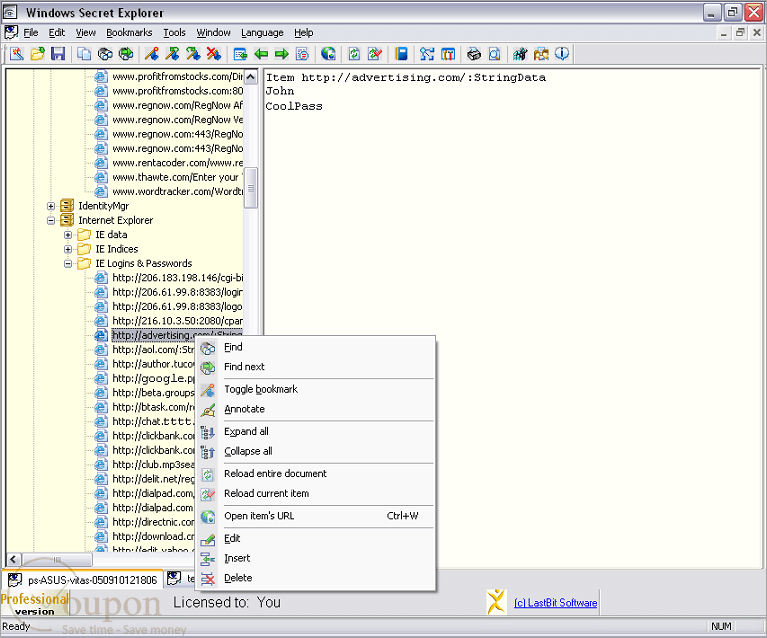Expand the IE Indices folder
767x638 pixels.
click(x=68, y=249)
